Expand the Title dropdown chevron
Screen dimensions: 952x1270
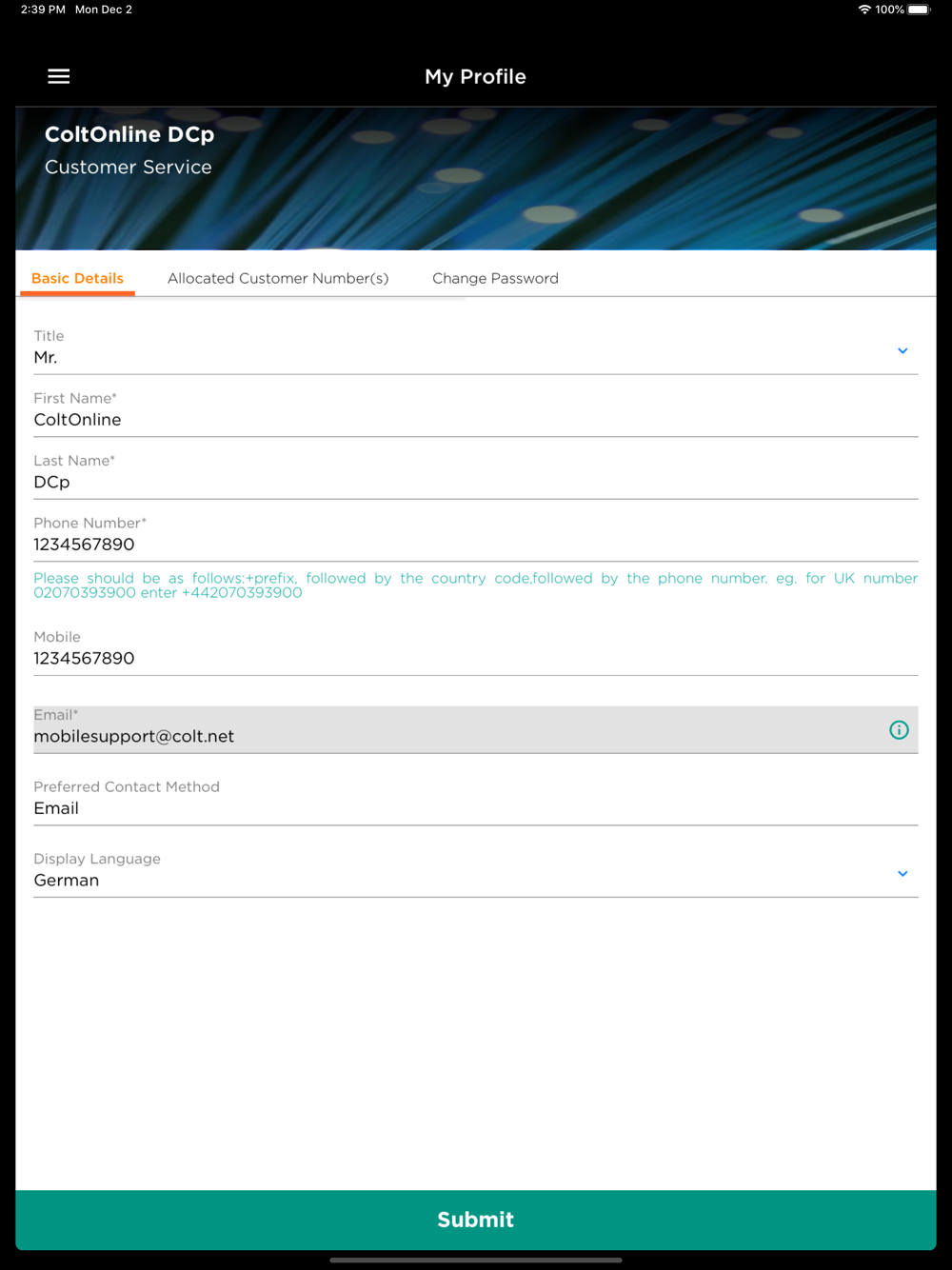(902, 351)
